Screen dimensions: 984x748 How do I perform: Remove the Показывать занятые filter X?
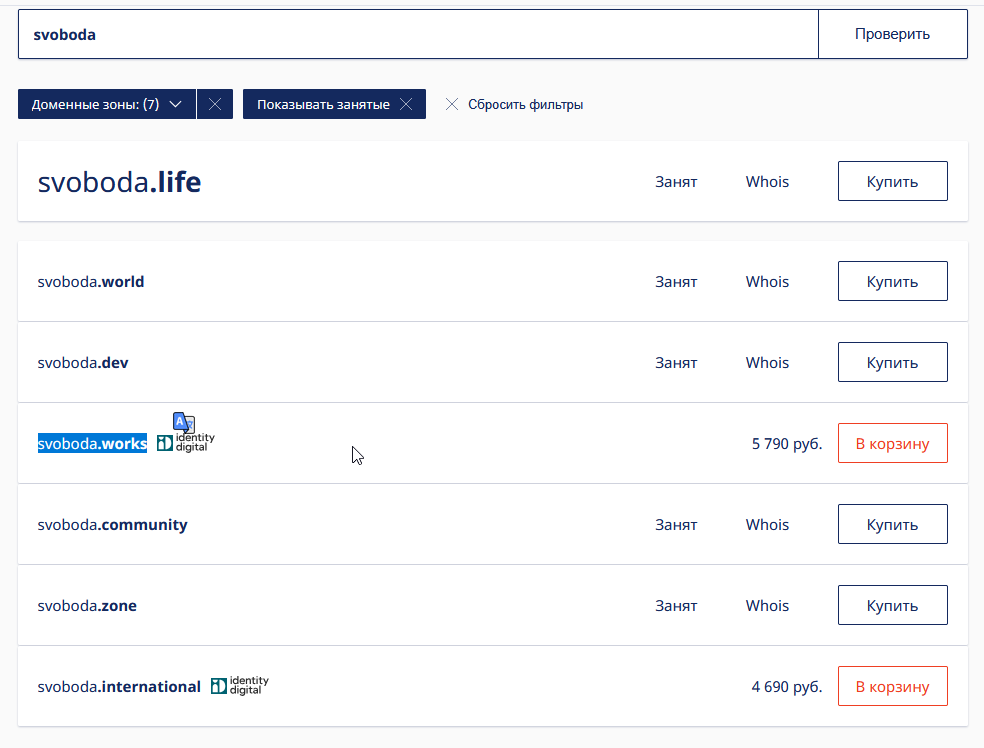tap(405, 104)
